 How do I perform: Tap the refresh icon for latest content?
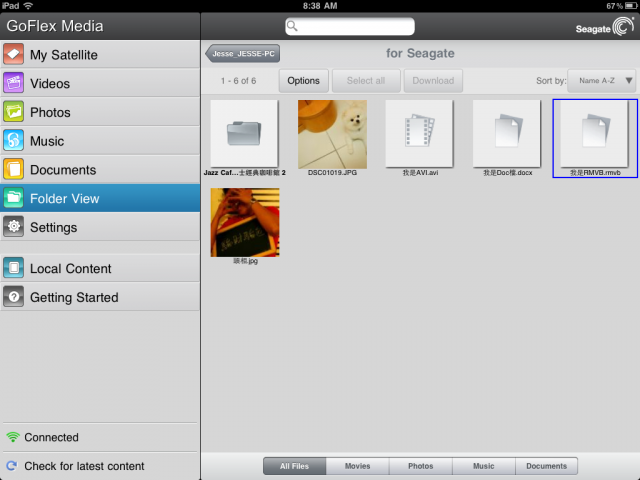12,466
